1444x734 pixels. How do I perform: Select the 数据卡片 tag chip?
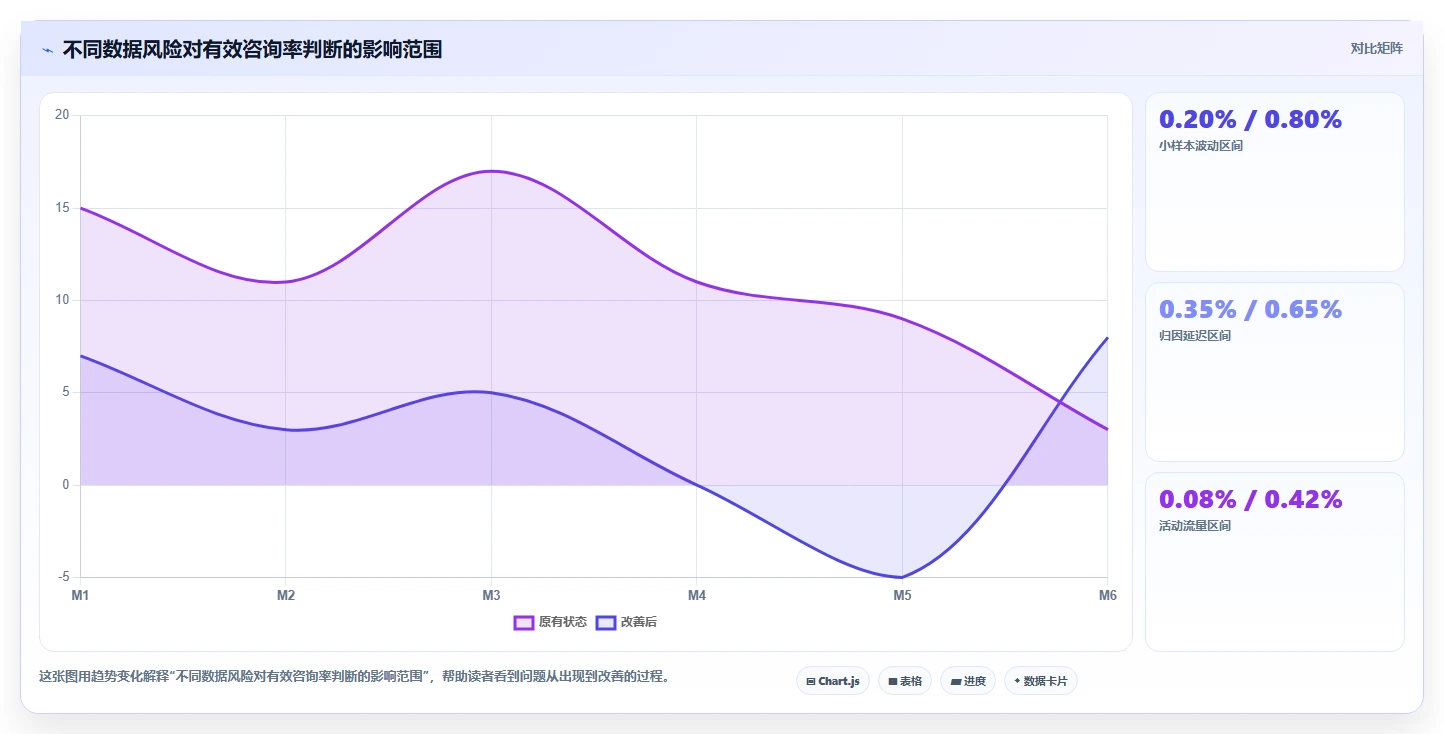tap(1041, 681)
